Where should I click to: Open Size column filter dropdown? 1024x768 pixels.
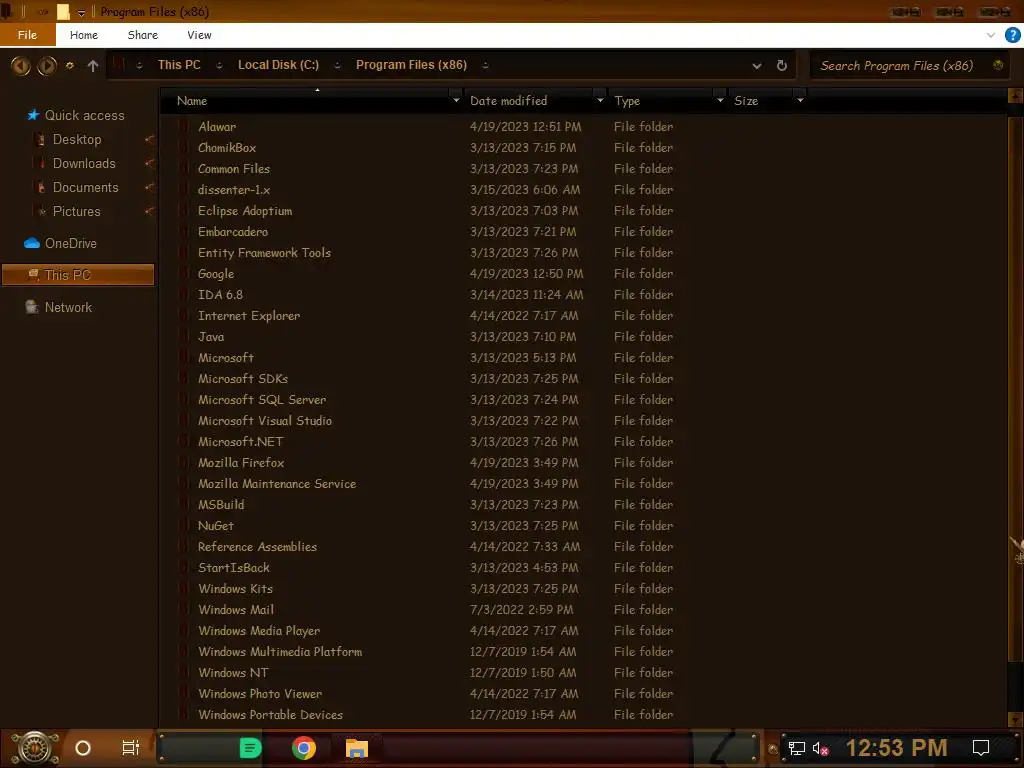(x=800, y=101)
